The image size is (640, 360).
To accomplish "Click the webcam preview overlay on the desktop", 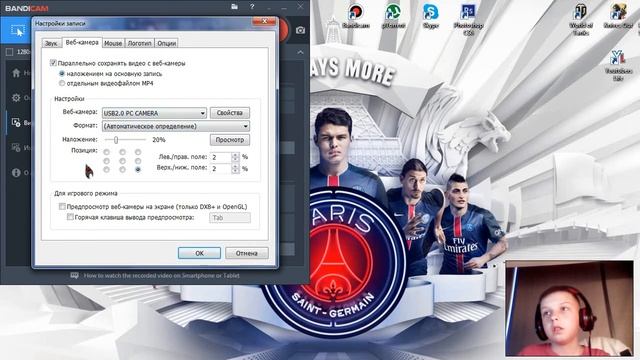I will pos(569,309).
